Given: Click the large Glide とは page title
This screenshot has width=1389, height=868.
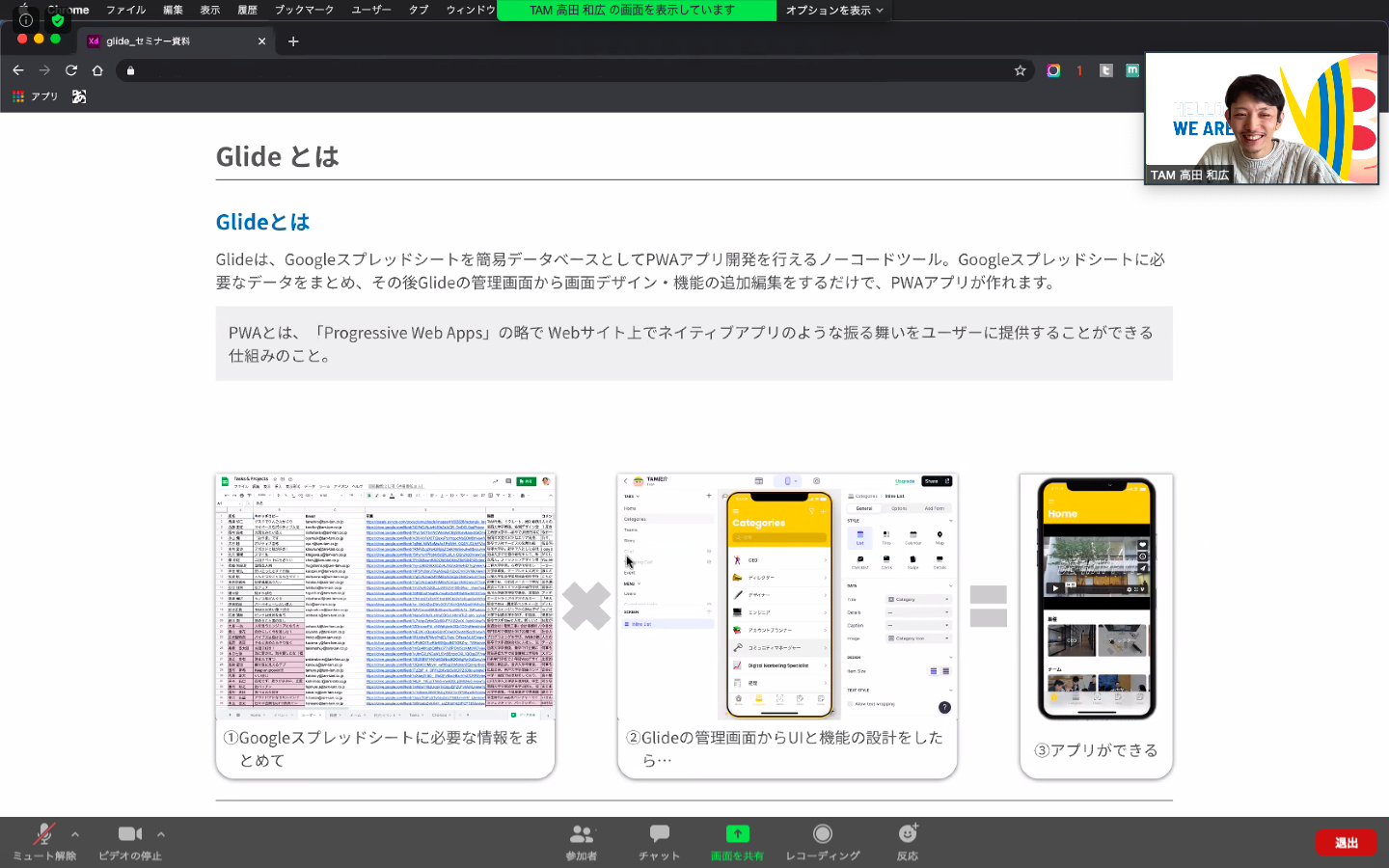Looking at the screenshot, I should click(278, 156).
